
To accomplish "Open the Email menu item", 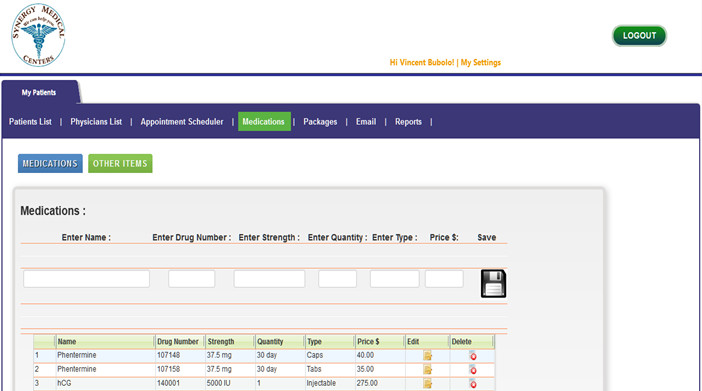I will click(366, 122).
